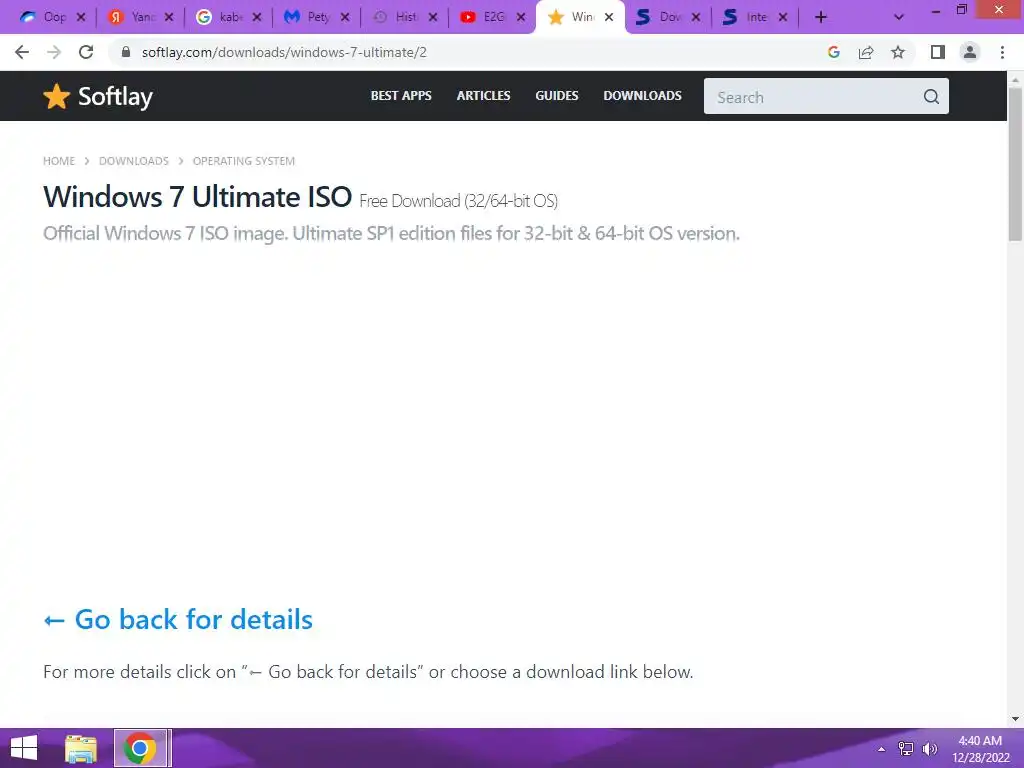
Task: Expand the tab search chevron
Action: [x=899, y=18]
